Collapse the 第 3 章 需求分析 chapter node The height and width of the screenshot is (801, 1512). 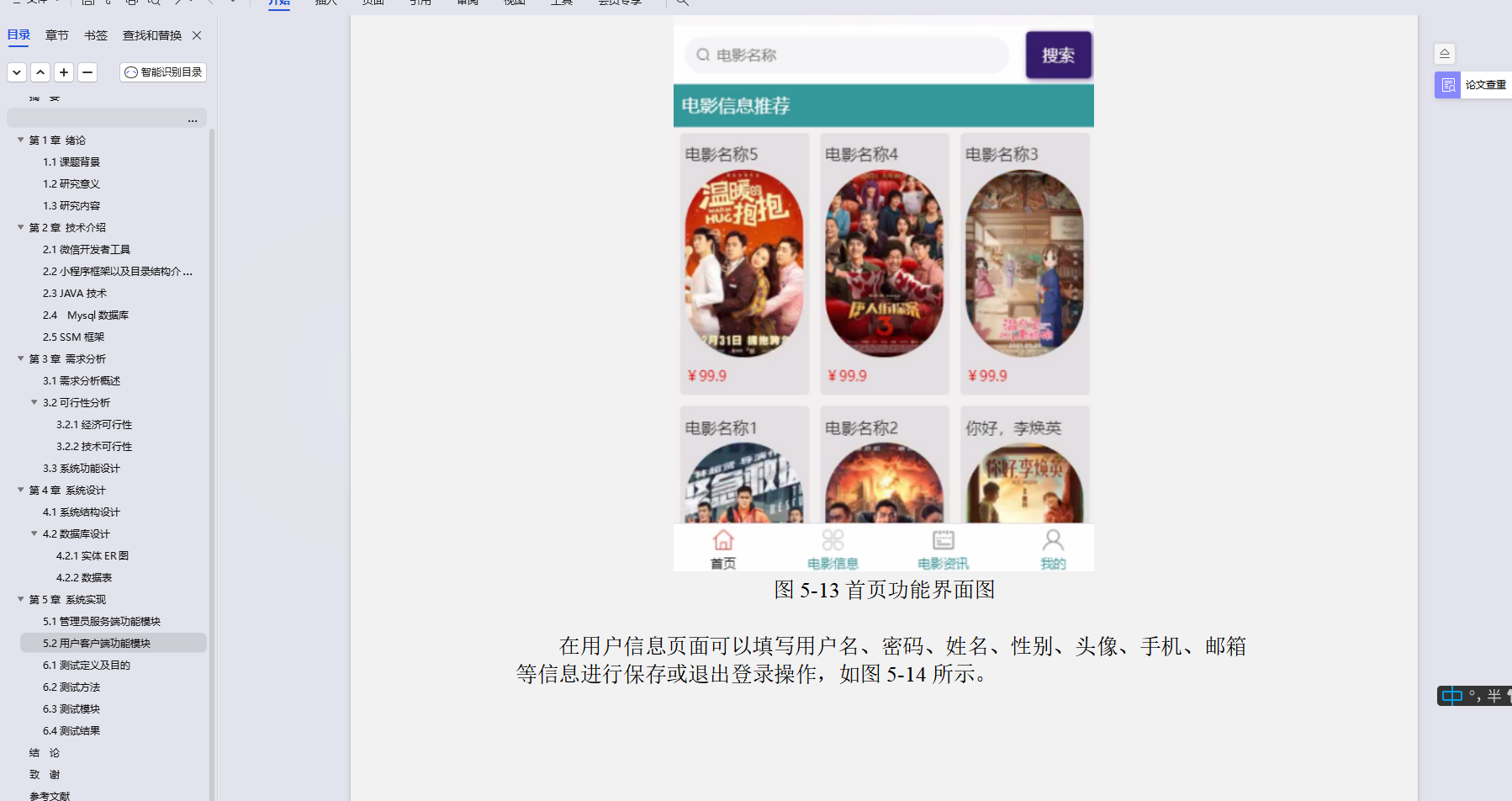click(x=19, y=358)
